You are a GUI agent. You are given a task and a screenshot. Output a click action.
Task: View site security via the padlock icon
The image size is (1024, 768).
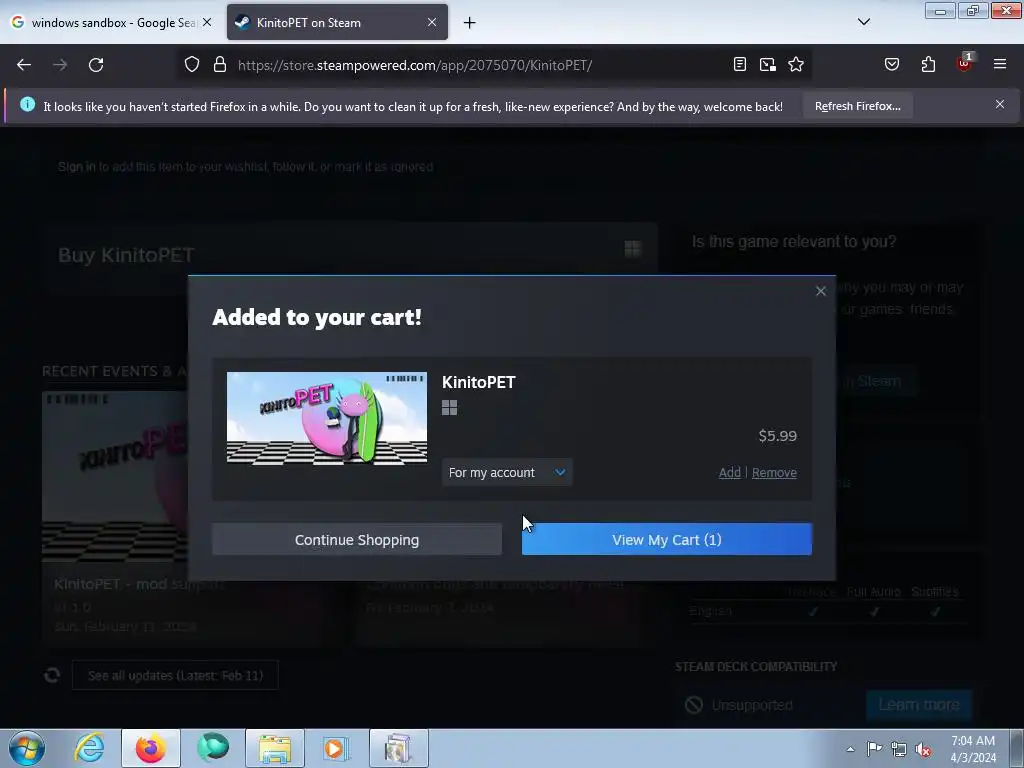pyautogui.click(x=220, y=65)
